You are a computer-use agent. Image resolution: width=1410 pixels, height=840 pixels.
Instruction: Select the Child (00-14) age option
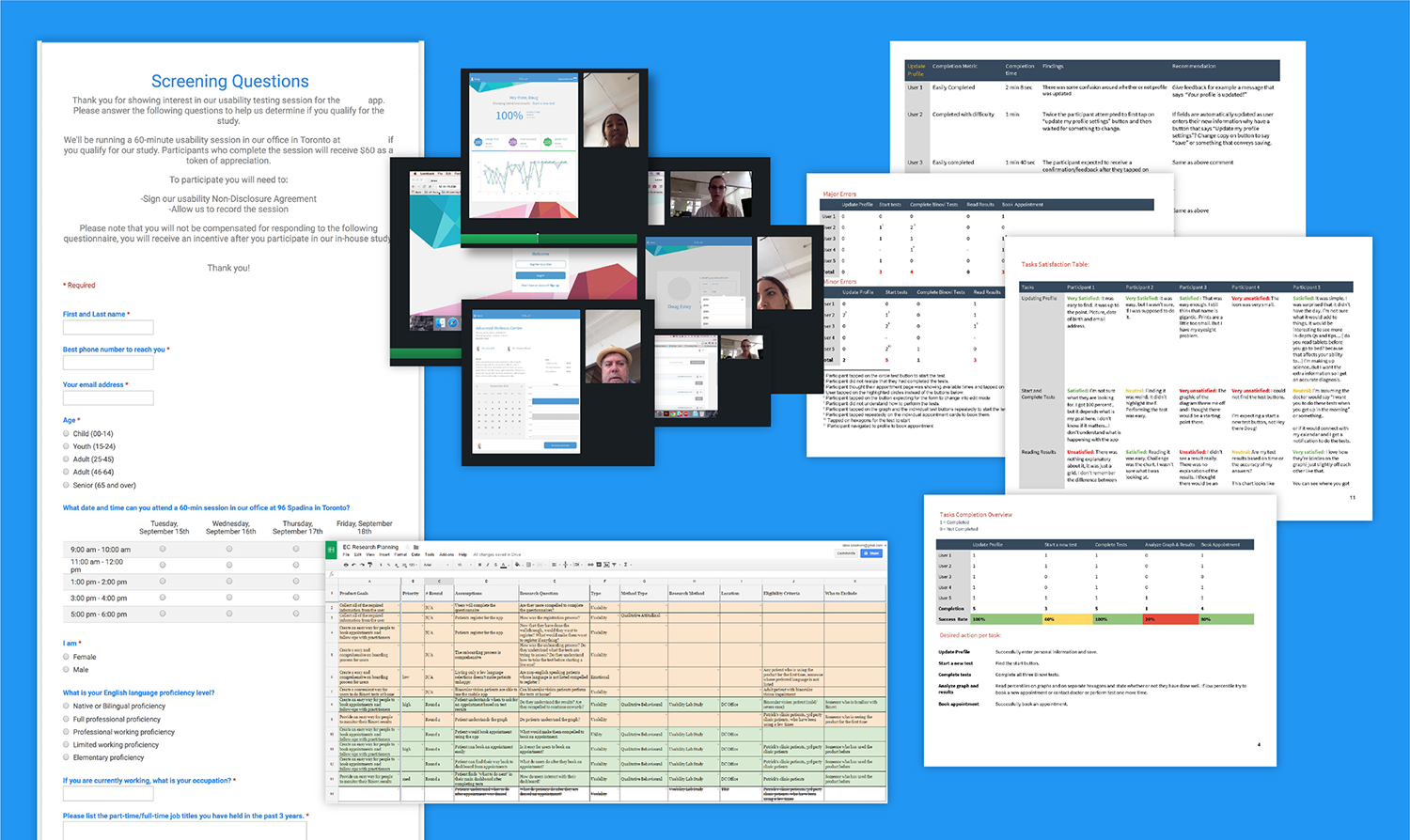click(x=67, y=434)
